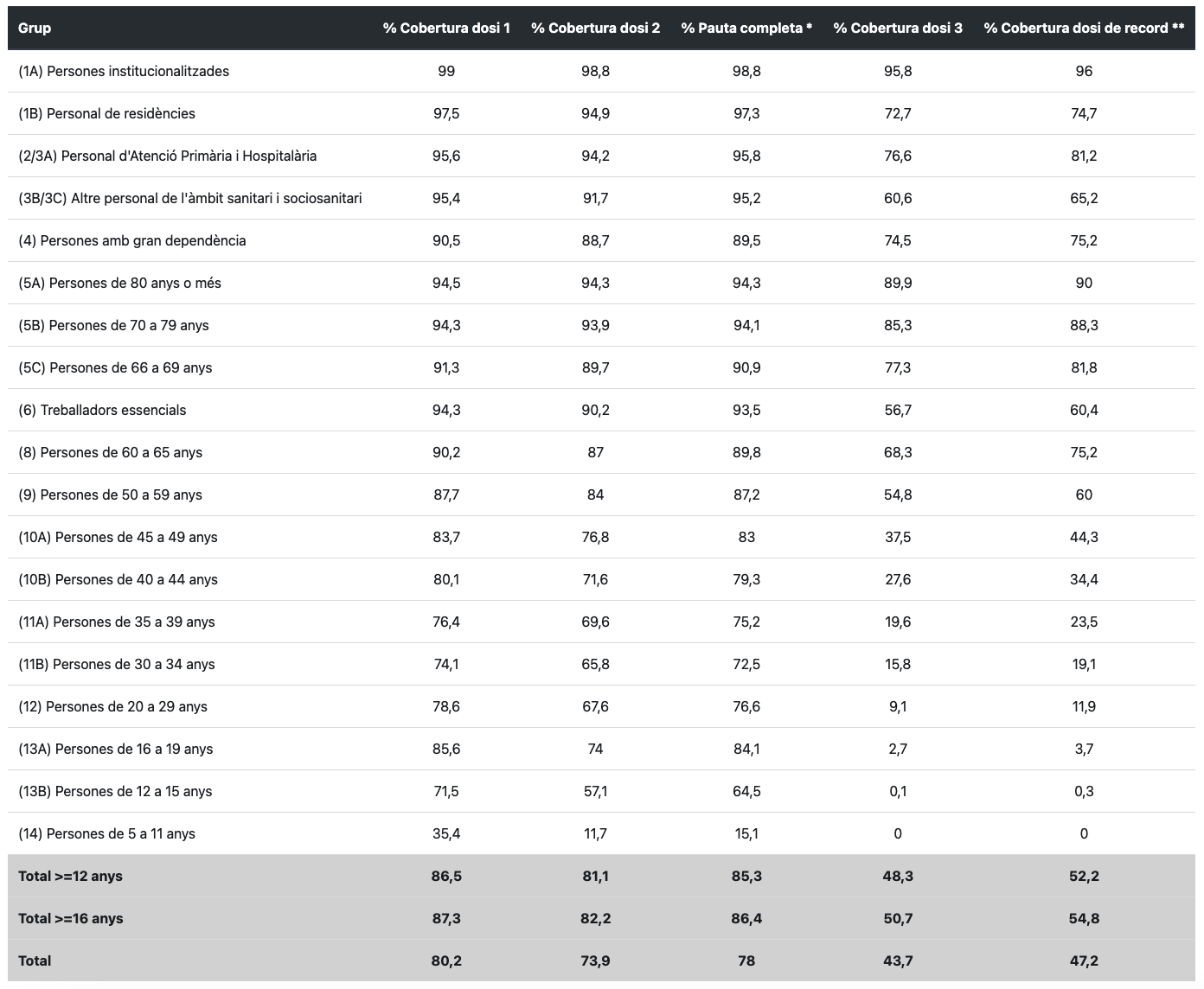The image size is (1204, 989).
Task: Click the % Cobertura dosi 2 header
Action: (x=595, y=29)
